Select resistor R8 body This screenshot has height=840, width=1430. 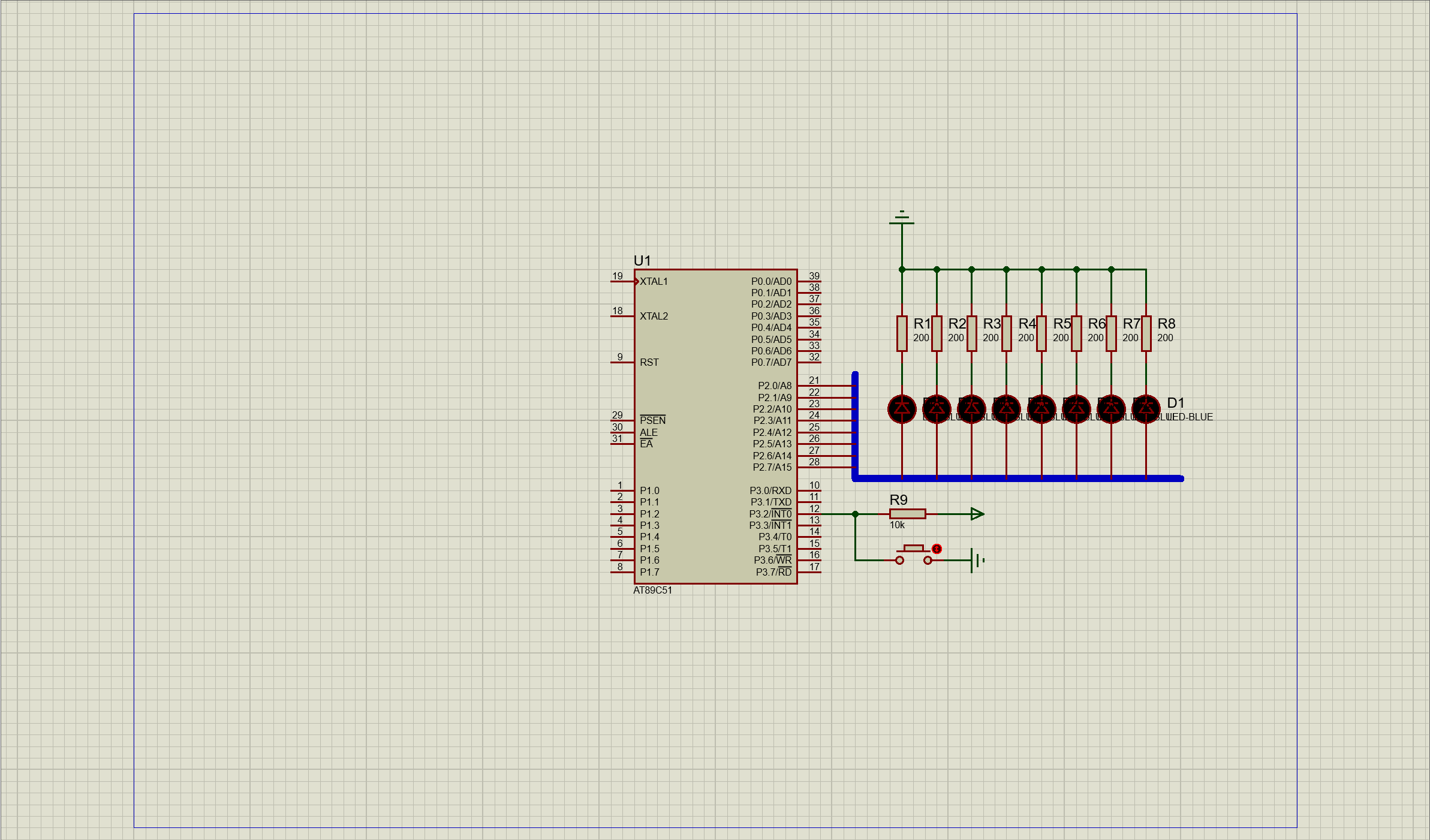click(x=1146, y=333)
